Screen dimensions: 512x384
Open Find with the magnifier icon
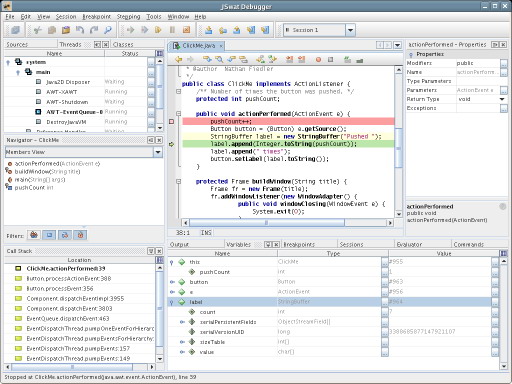coord(108,30)
